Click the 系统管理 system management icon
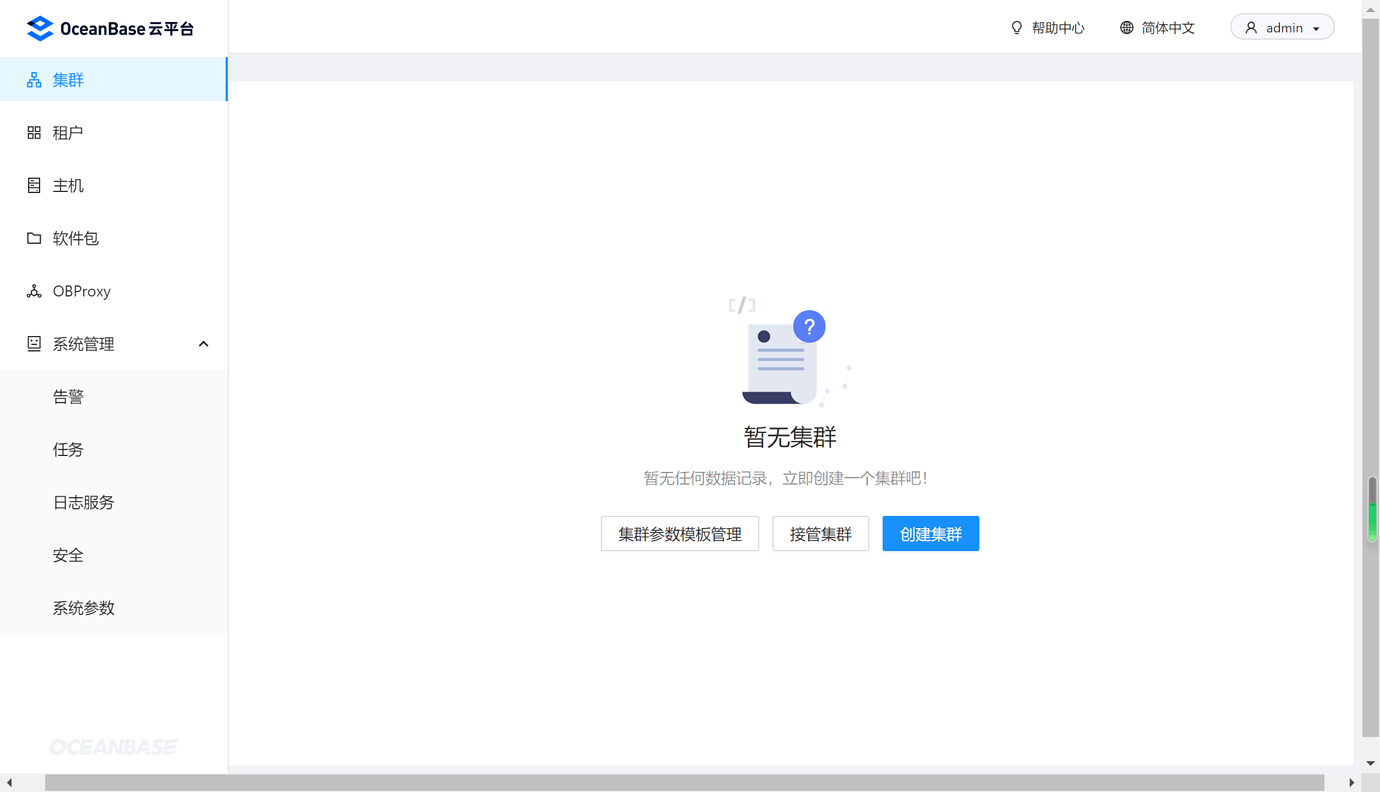Viewport: 1380px width, 792px height. pos(33,343)
